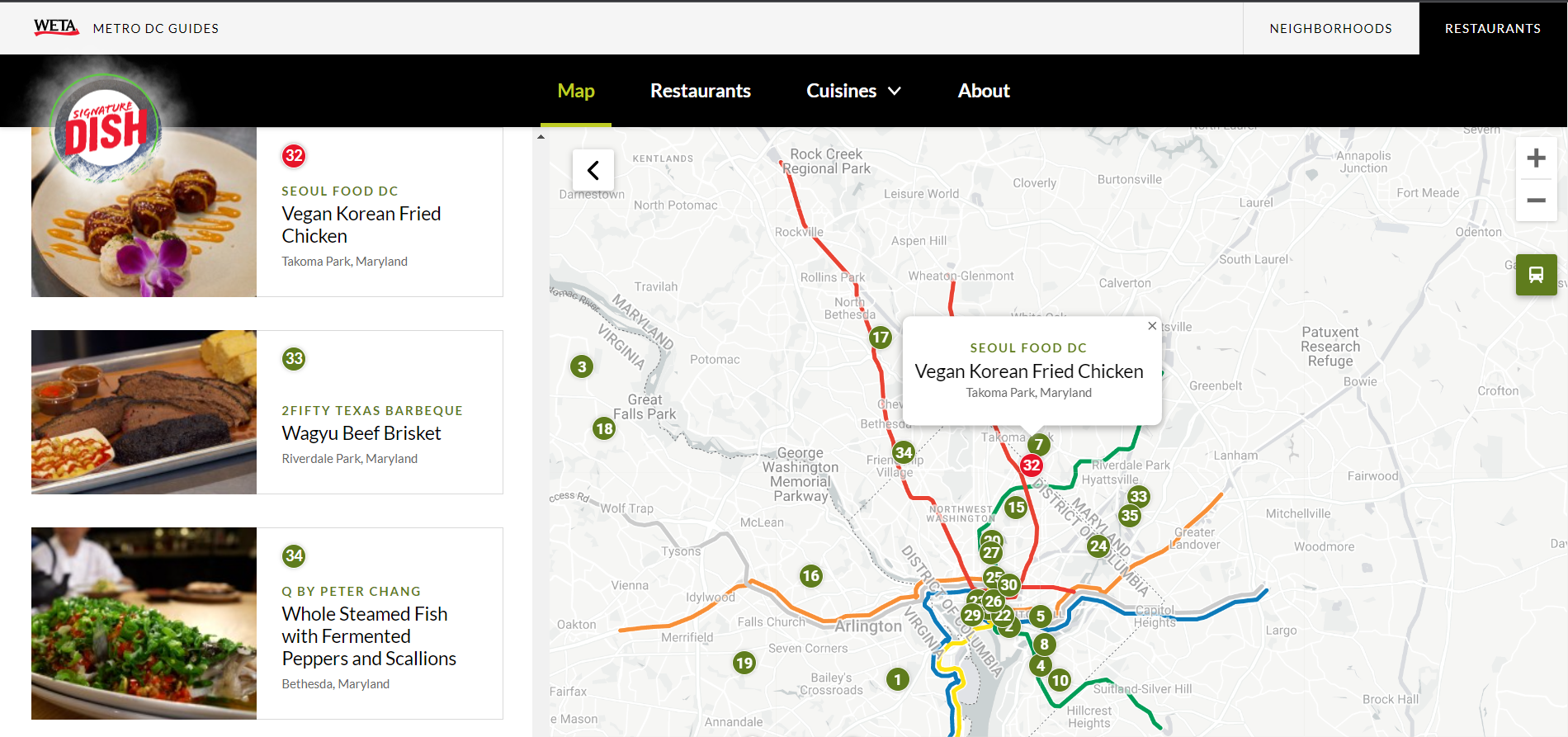This screenshot has width=1568, height=737.
Task: Select map marker number 3
Action: pos(582,366)
